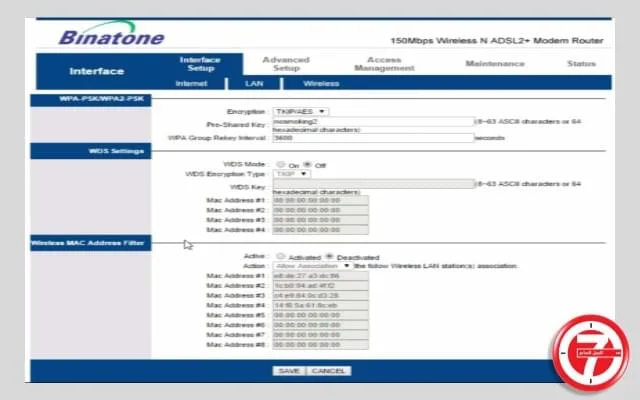Click the WPA-PSK/WPA2-PSK section header
This screenshot has height=400, width=640.
91,100
